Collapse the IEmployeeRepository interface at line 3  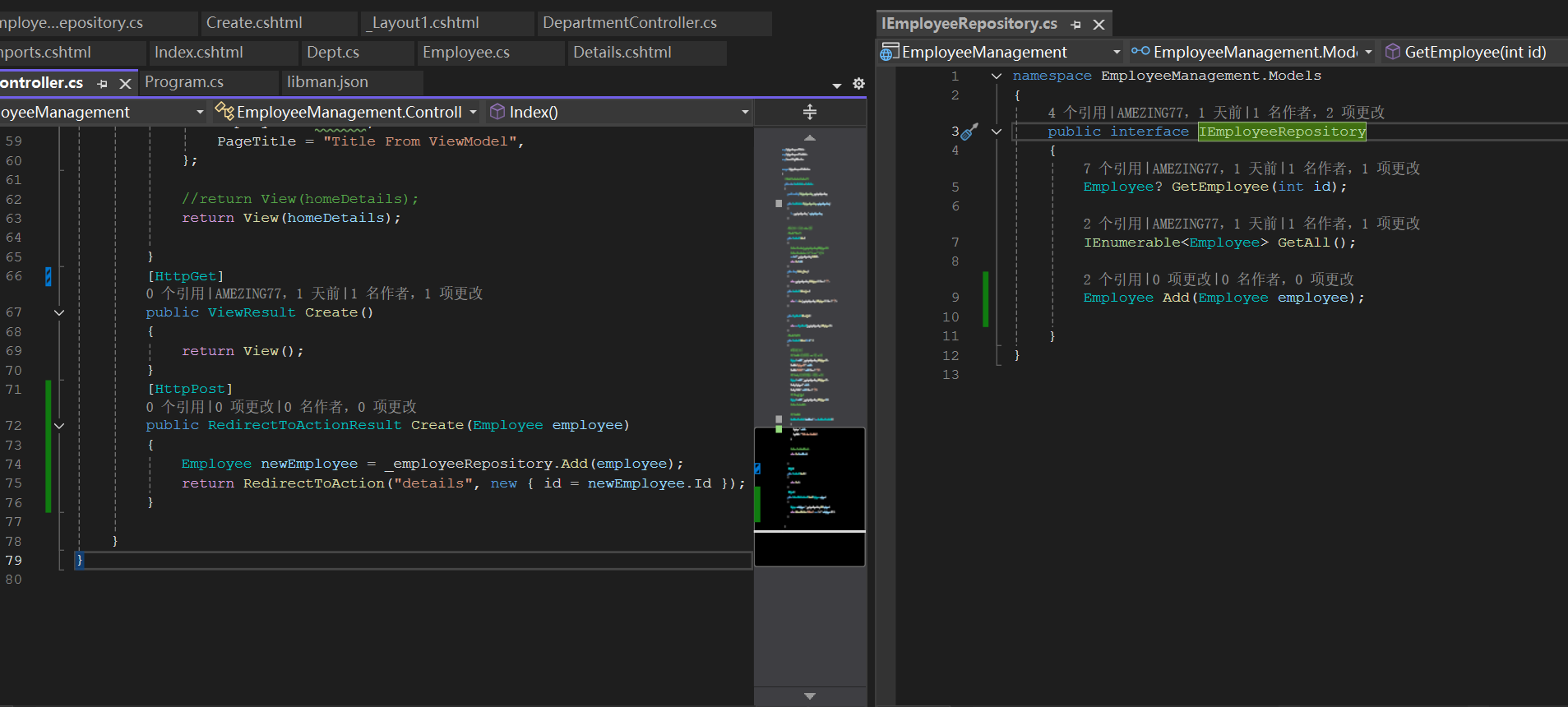997,132
